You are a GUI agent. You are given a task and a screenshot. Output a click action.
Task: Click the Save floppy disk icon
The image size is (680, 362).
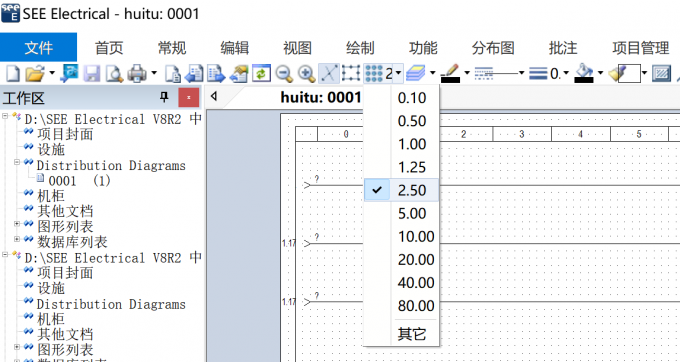(x=92, y=74)
